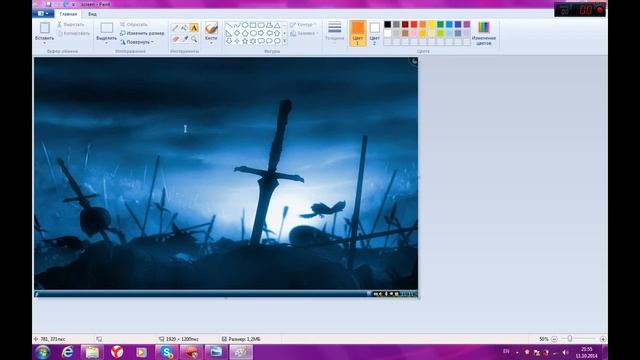The image size is (640, 360).
Task: Choose the Polygon shape
Action: pyautogui.click(x=269, y=25)
